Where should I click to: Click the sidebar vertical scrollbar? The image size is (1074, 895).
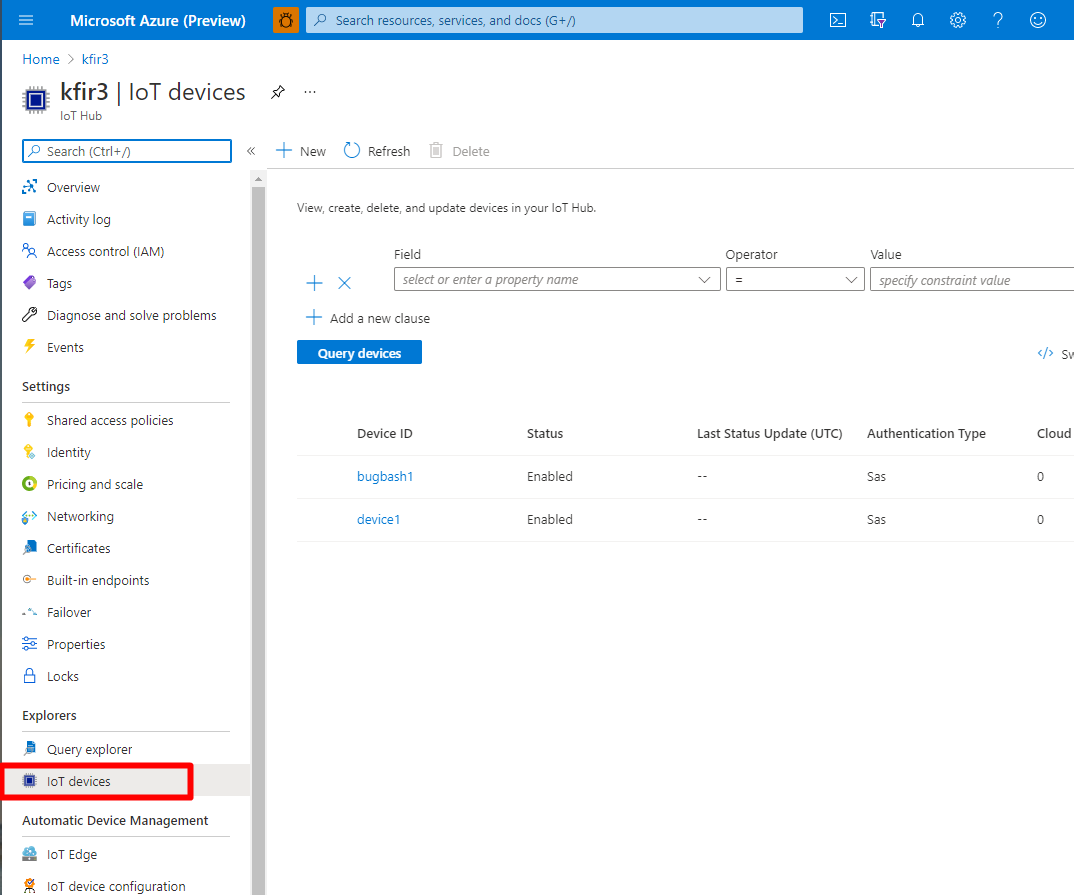(258, 540)
